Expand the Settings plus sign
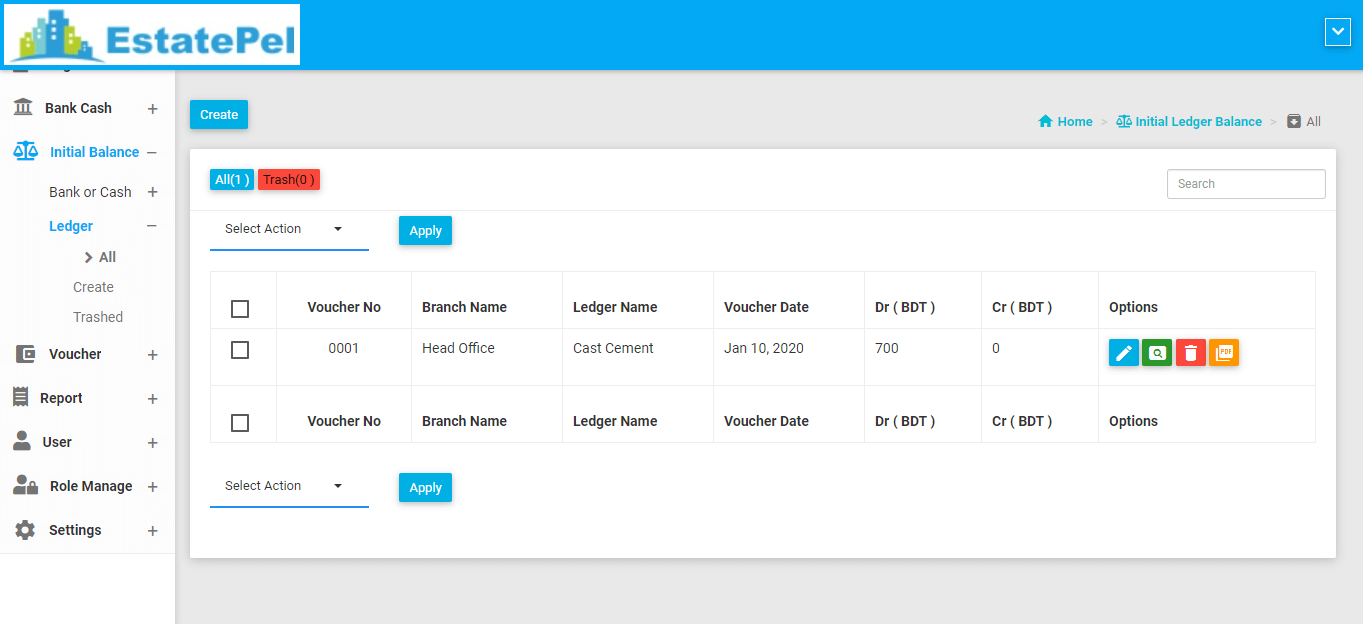The height and width of the screenshot is (624, 1363). coord(152,531)
